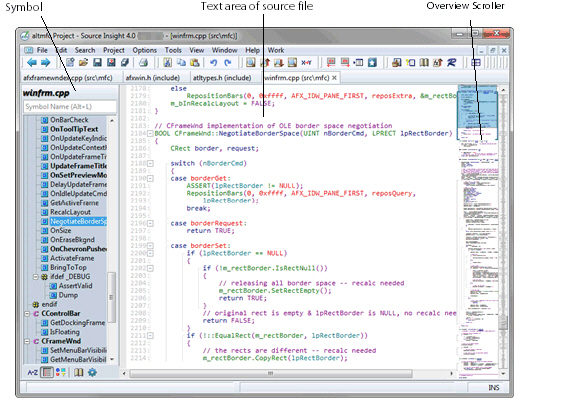Screen dimensions: 561x406
Task: Click the star bookmark toolbar icon
Action: (372, 63)
